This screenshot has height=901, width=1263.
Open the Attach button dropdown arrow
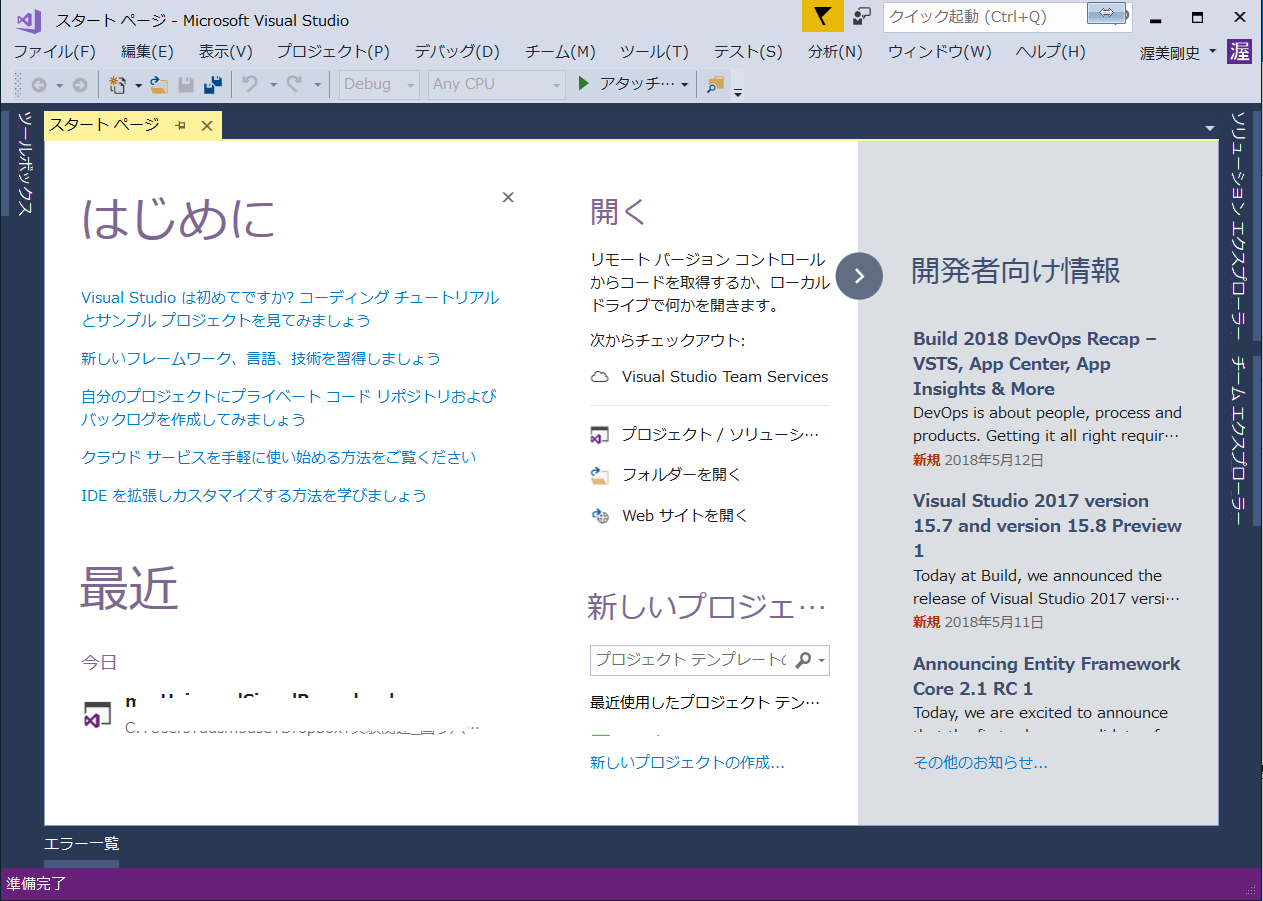tap(685, 85)
